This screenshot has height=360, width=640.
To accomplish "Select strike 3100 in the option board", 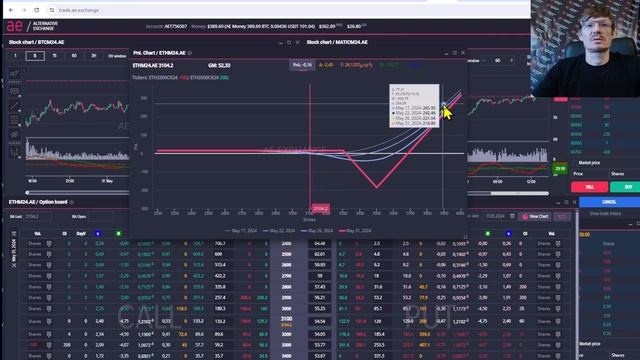I will click(x=287, y=321).
